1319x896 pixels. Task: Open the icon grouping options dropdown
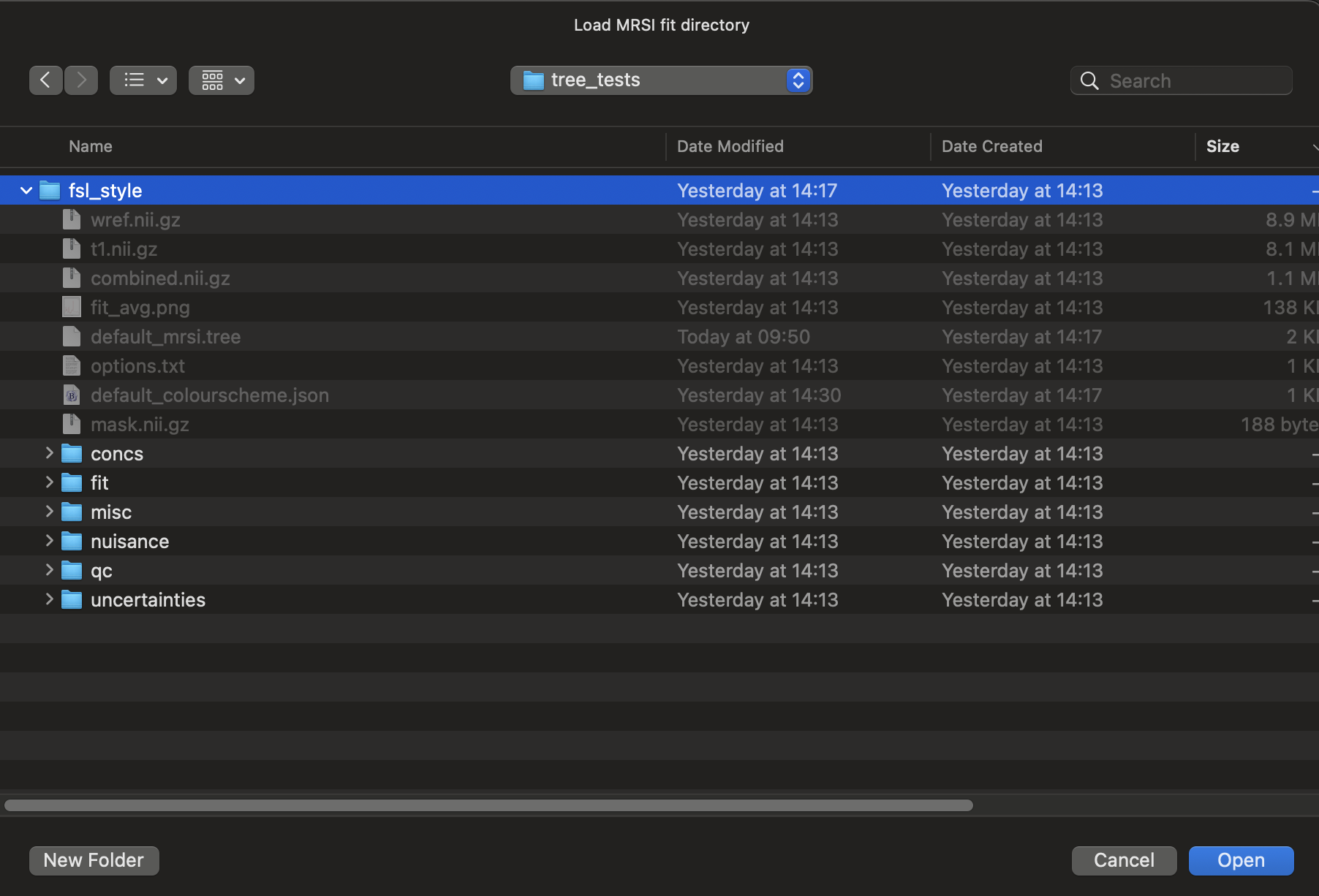[222, 80]
